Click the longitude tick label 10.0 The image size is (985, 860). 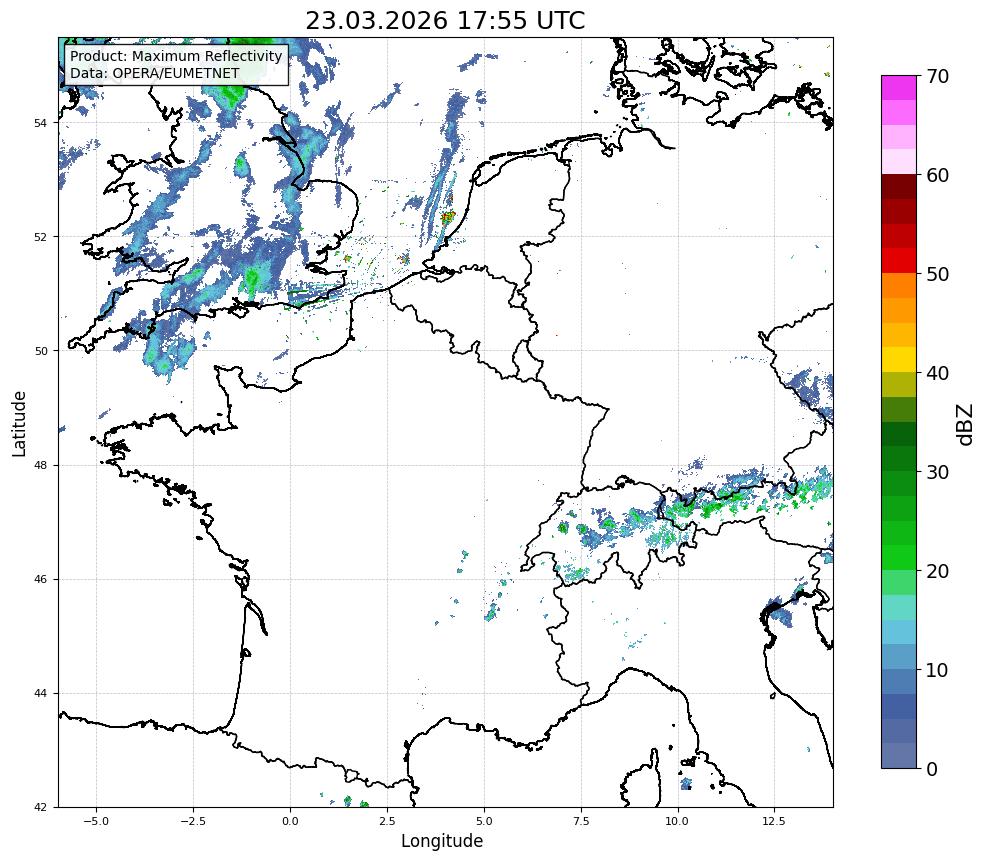point(677,821)
